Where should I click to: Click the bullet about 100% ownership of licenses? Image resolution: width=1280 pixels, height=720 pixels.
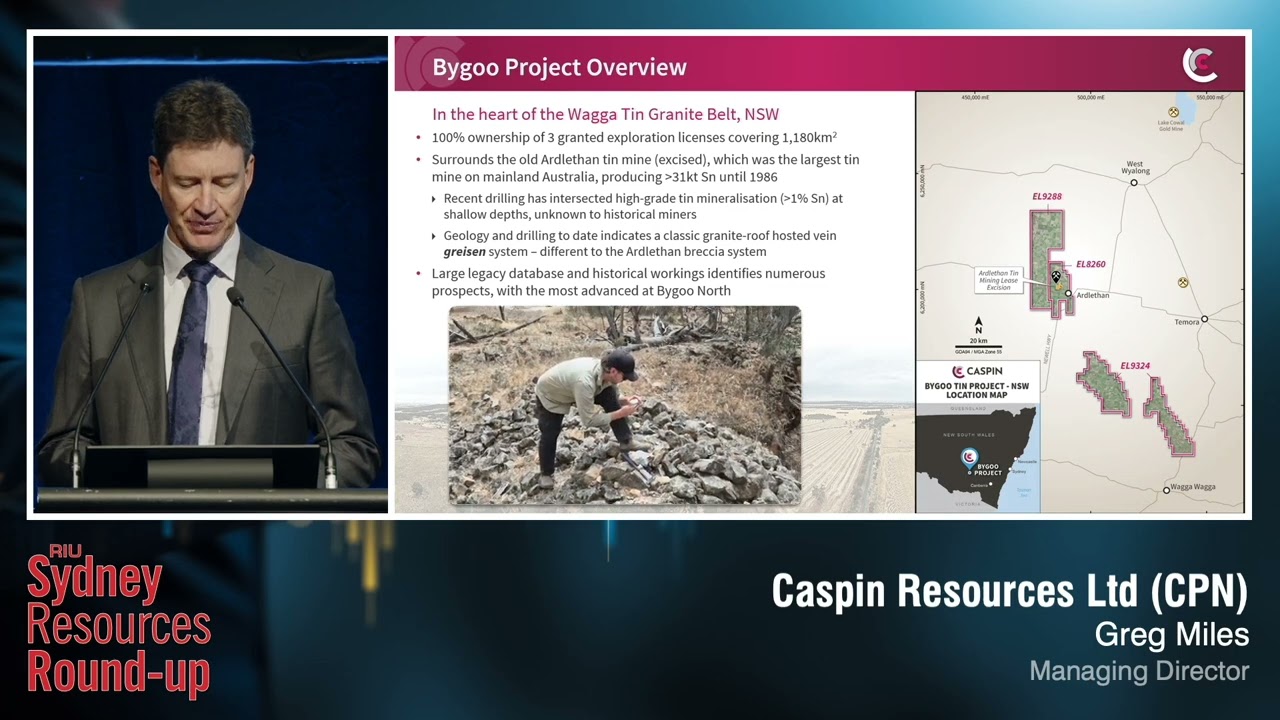pyautogui.click(x=634, y=137)
